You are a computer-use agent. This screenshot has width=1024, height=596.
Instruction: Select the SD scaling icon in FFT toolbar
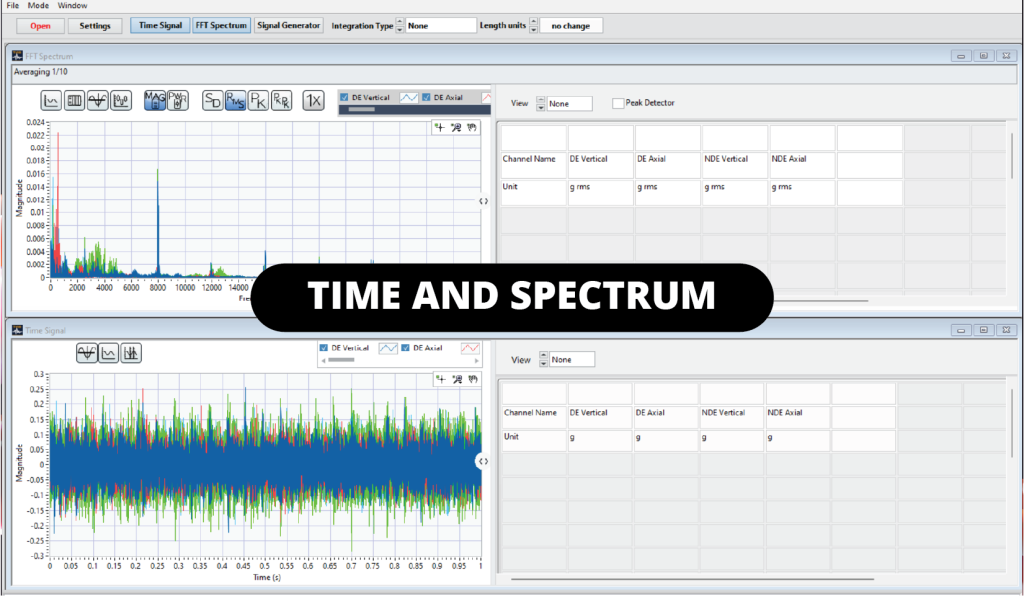point(213,100)
